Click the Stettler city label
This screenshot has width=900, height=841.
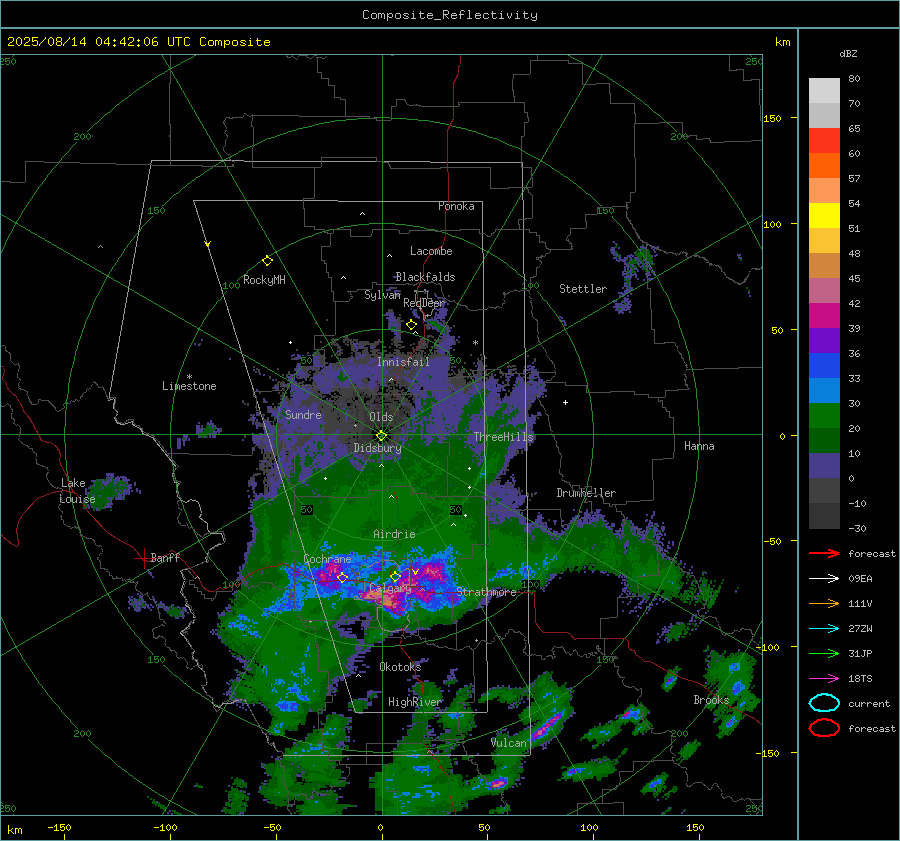[583, 289]
